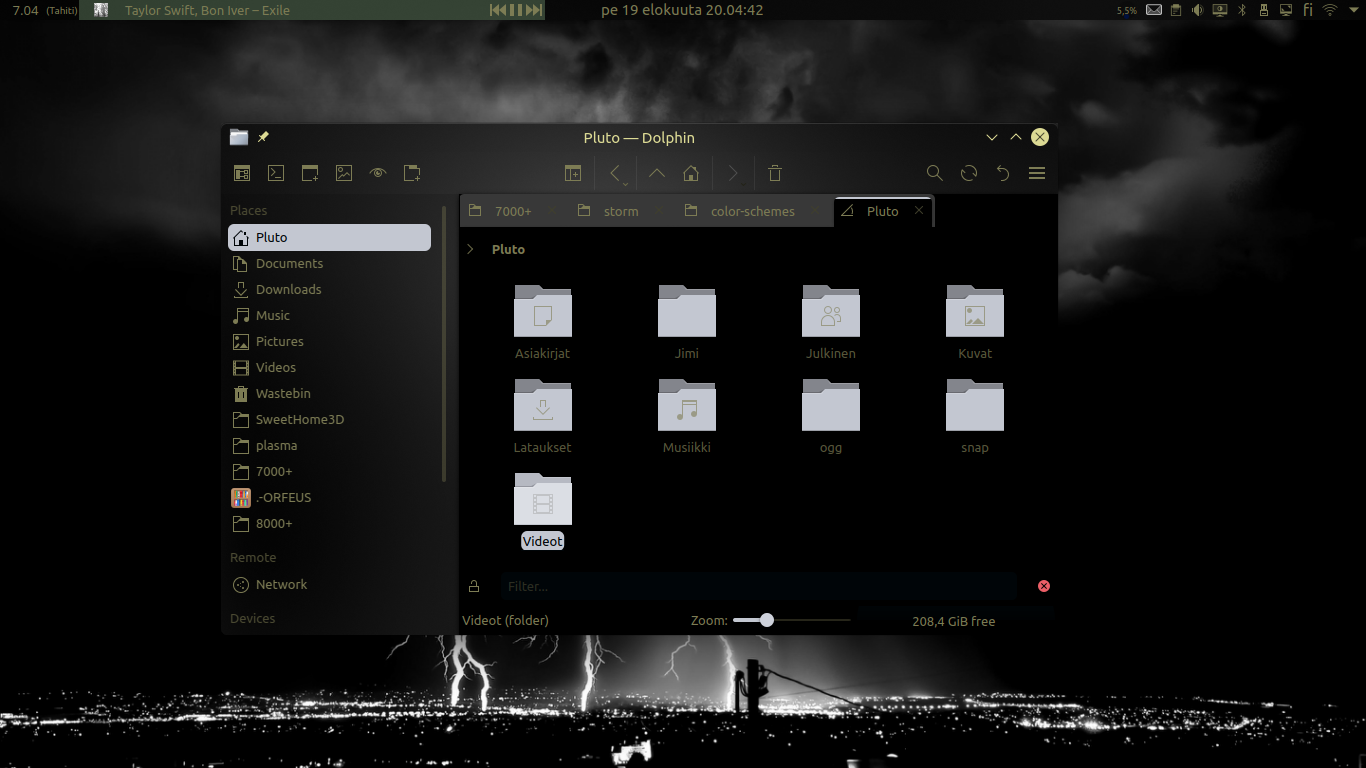The width and height of the screenshot is (1366, 768).
Task: Open the Musiikki folder thumbnail
Action: coord(687,406)
